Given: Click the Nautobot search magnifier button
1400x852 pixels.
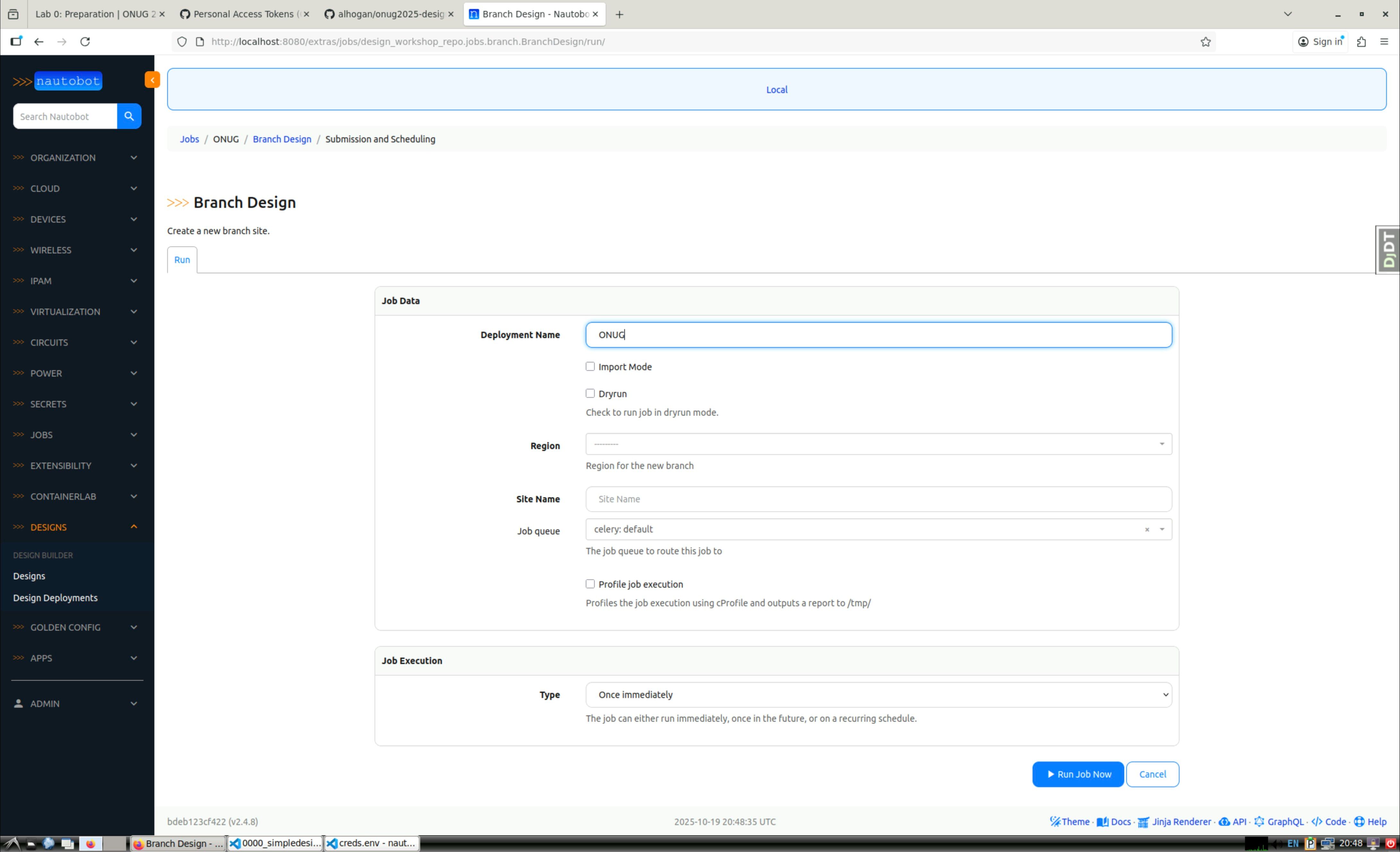Looking at the screenshot, I should [129, 116].
